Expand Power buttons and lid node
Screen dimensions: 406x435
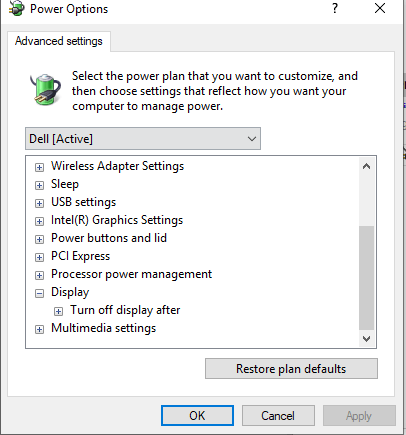click(39, 239)
